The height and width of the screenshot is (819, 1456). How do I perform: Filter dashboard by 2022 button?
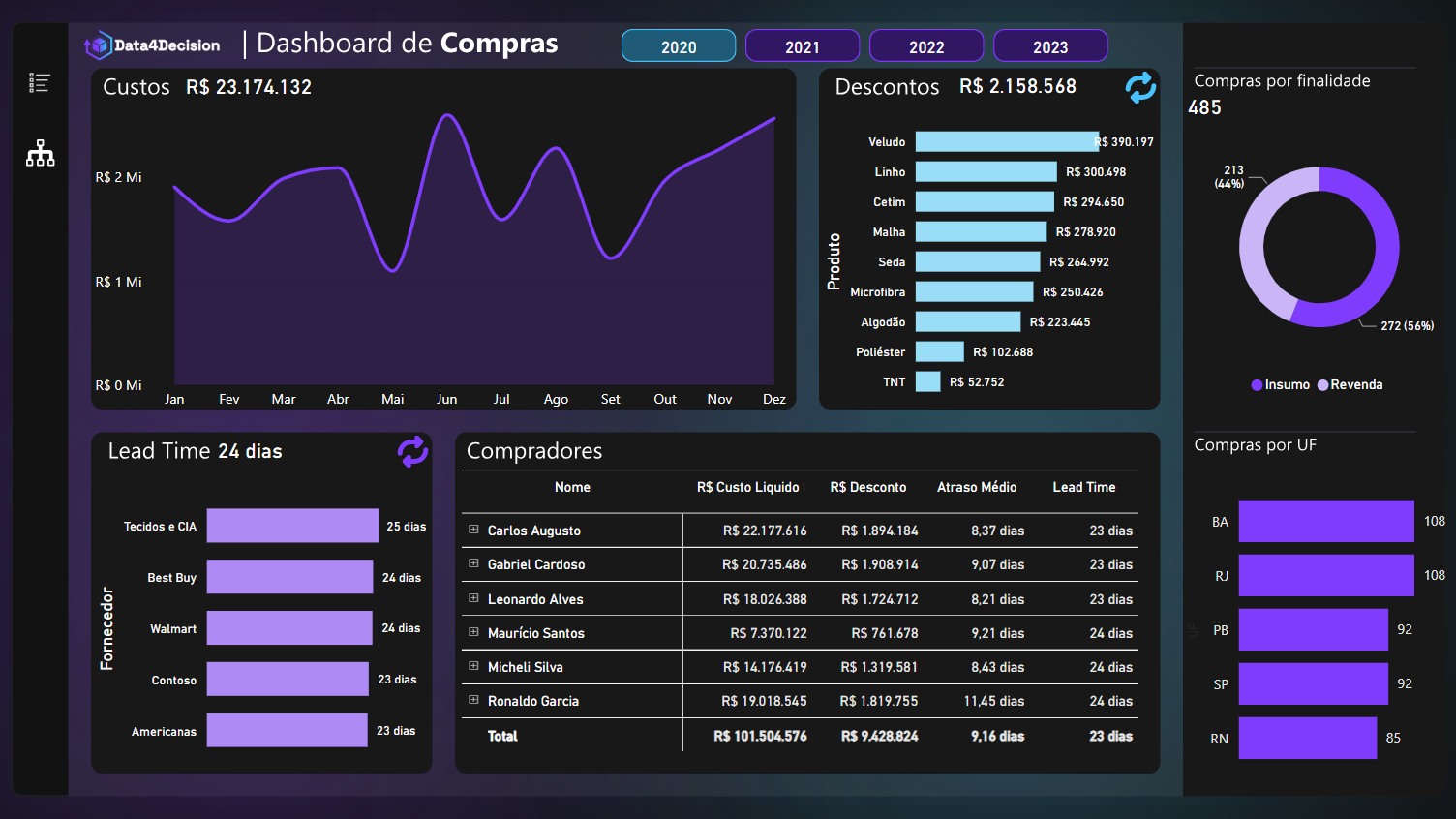(x=925, y=46)
